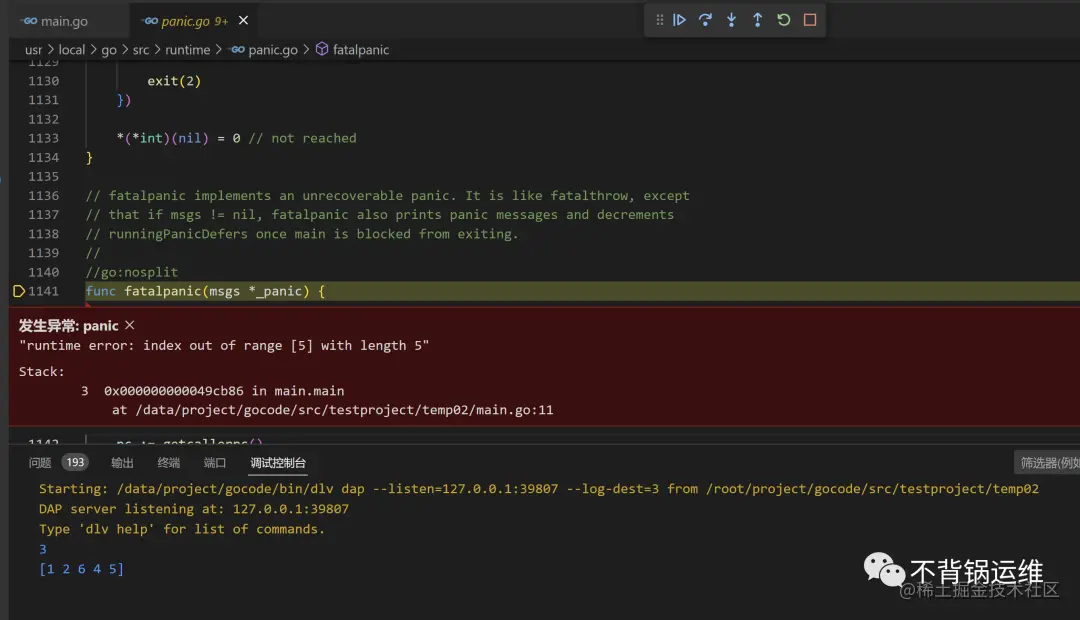The height and width of the screenshot is (620, 1080).
Task: Close the panic.go tab
Action: (x=243, y=21)
